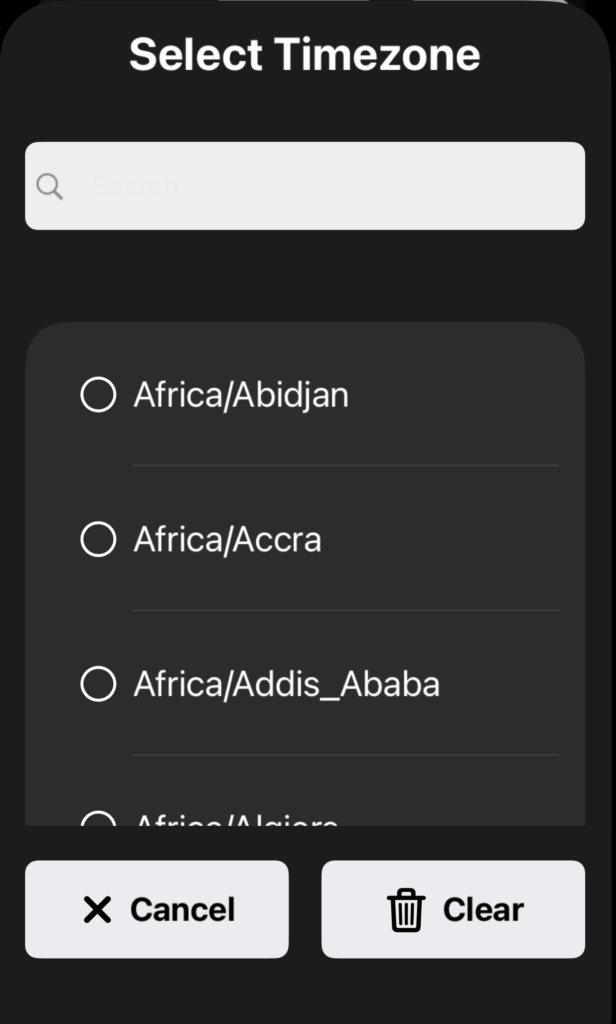Viewport: 616px width, 1024px height.
Task: Select the partially visible Africa/Algiers radio
Action: point(98,820)
